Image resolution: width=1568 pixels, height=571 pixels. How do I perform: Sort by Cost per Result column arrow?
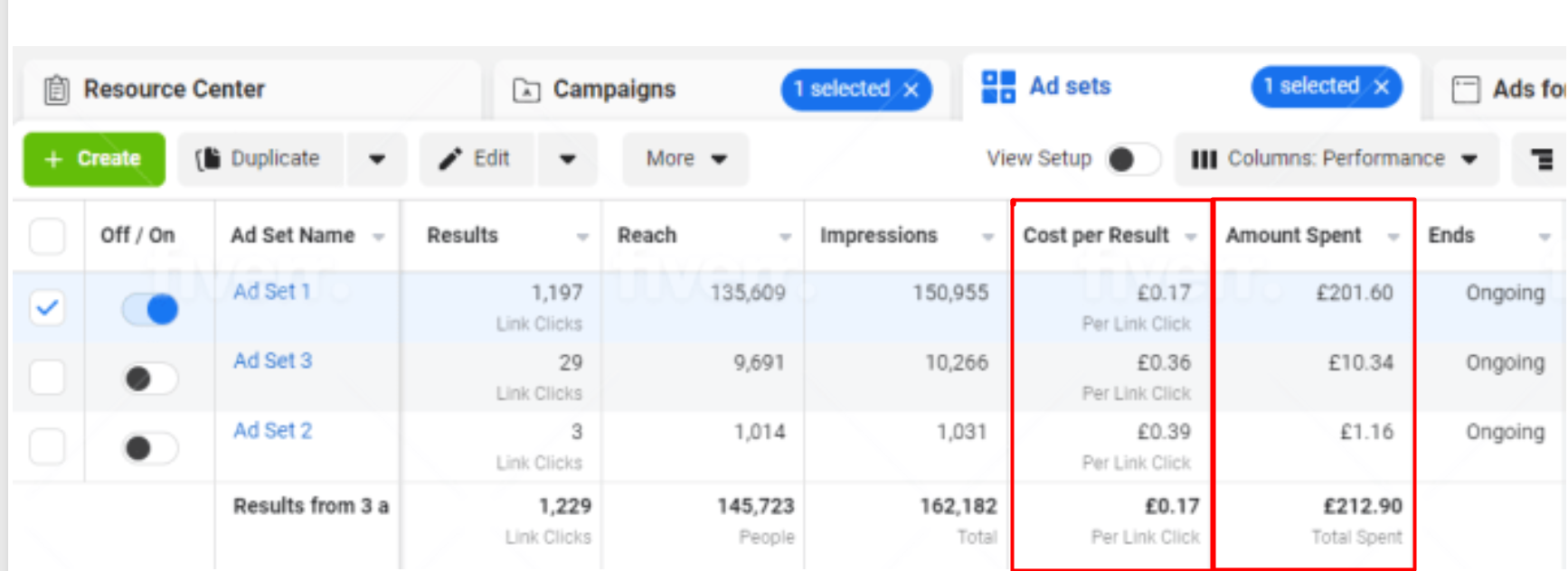pyautogui.click(x=1190, y=237)
